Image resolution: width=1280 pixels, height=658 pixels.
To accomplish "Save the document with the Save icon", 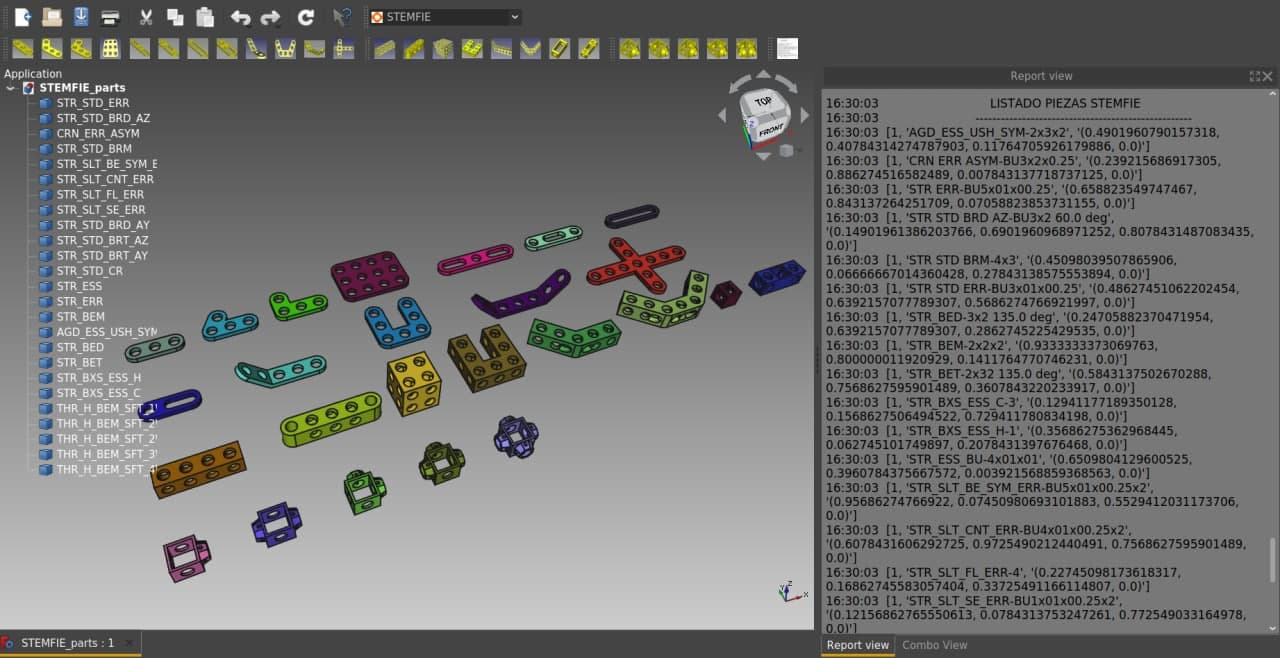I will [81, 17].
